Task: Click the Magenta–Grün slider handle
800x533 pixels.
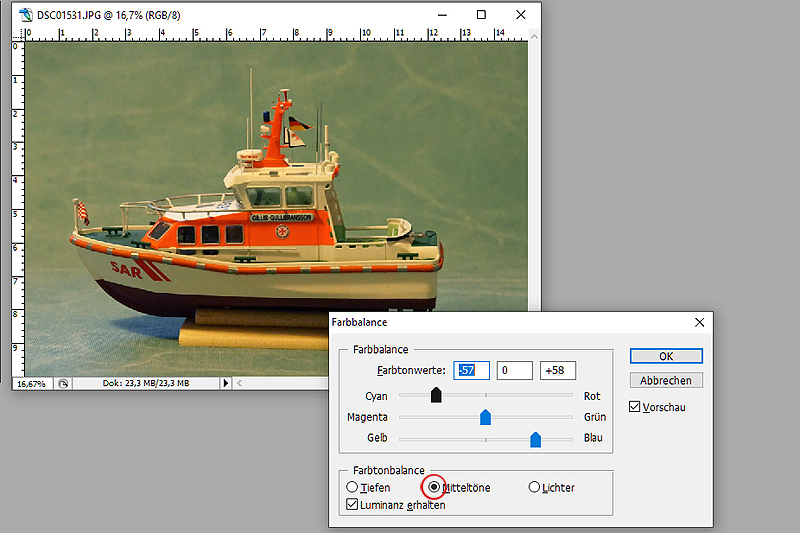Action: click(486, 417)
